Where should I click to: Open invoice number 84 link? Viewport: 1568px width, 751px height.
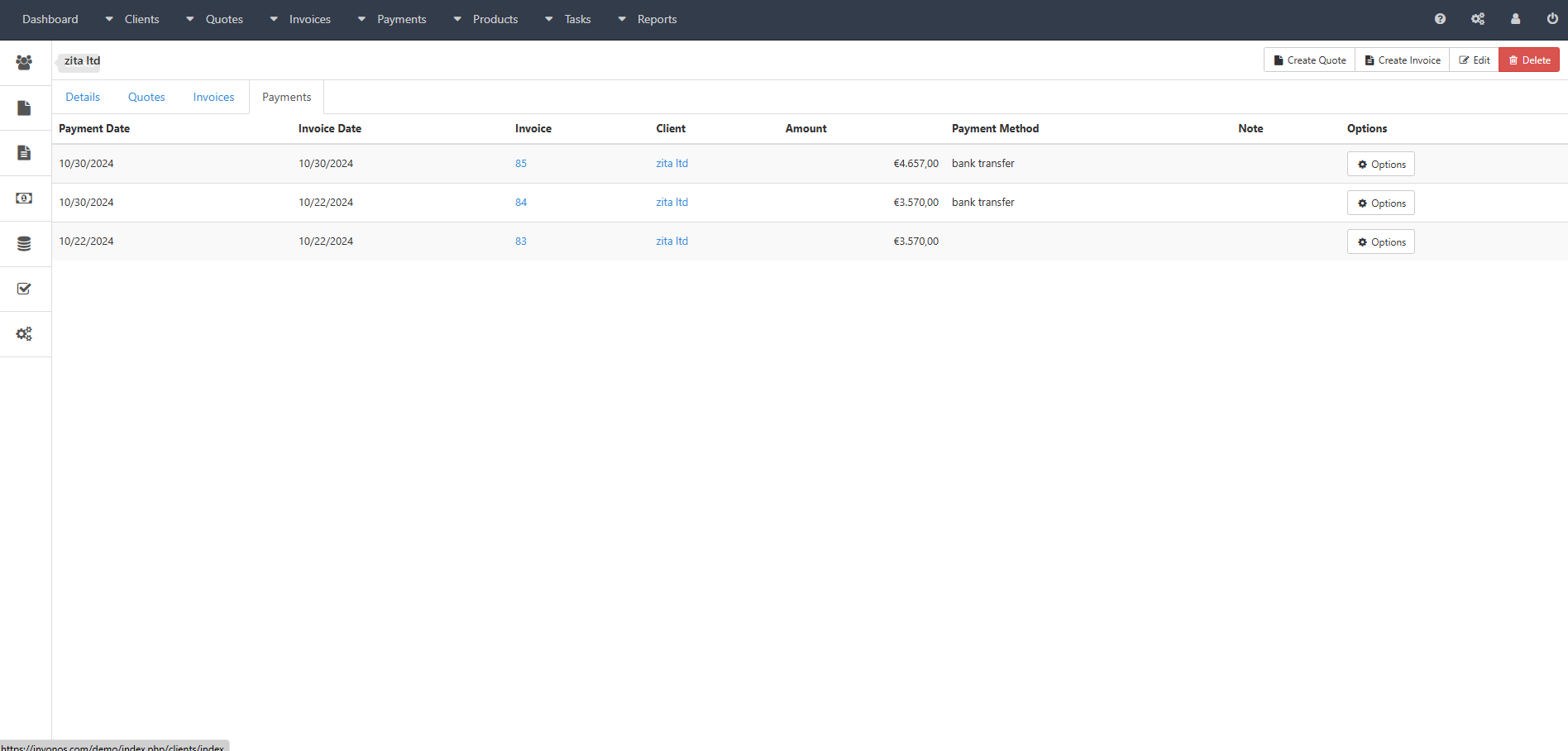pyautogui.click(x=521, y=202)
